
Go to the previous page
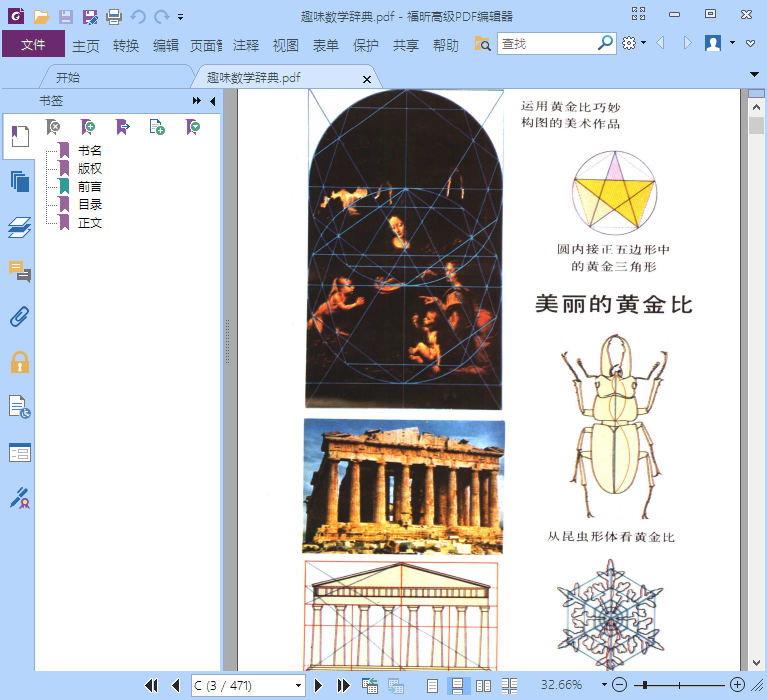point(176,685)
